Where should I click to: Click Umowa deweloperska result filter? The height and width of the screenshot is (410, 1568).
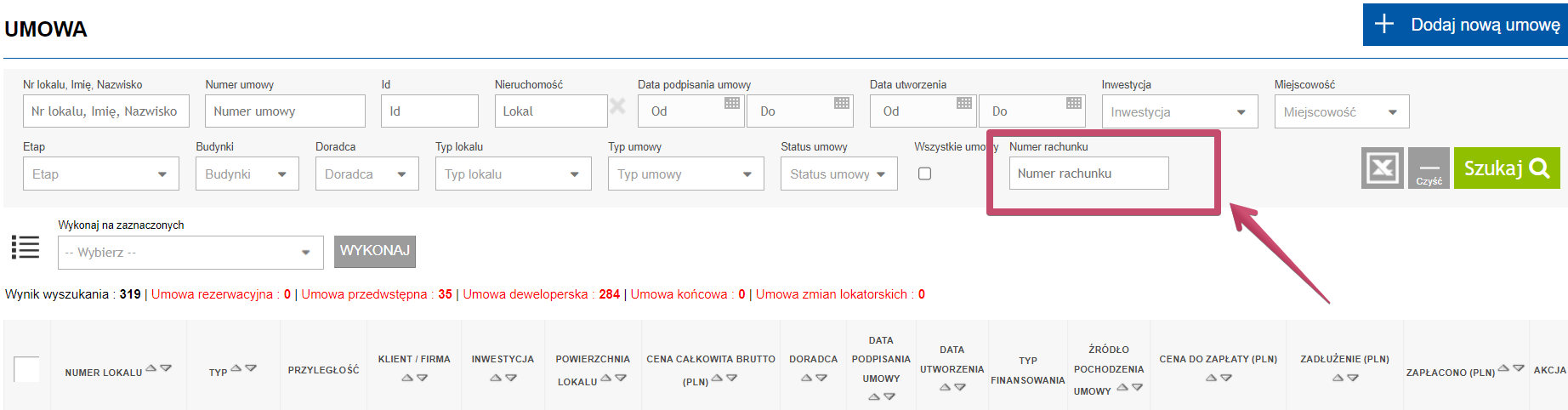coord(542,294)
